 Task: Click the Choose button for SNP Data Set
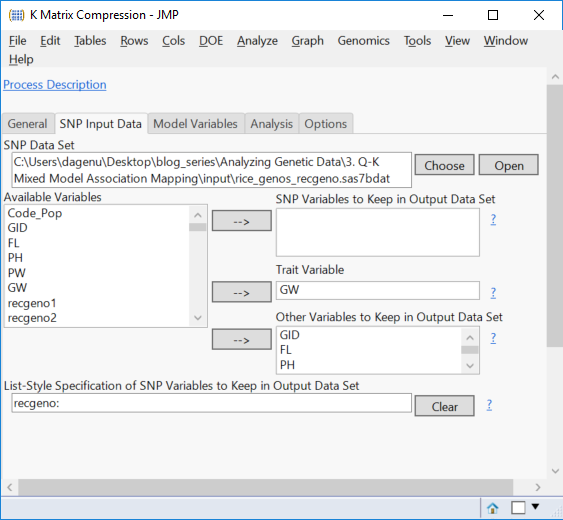coord(445,165)
